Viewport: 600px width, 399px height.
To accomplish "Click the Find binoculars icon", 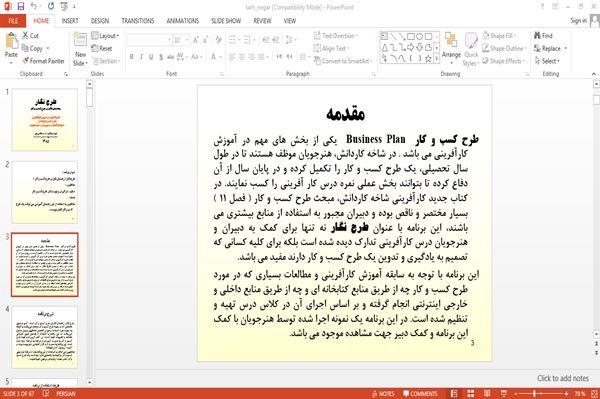I will click(x=538, y=36).
